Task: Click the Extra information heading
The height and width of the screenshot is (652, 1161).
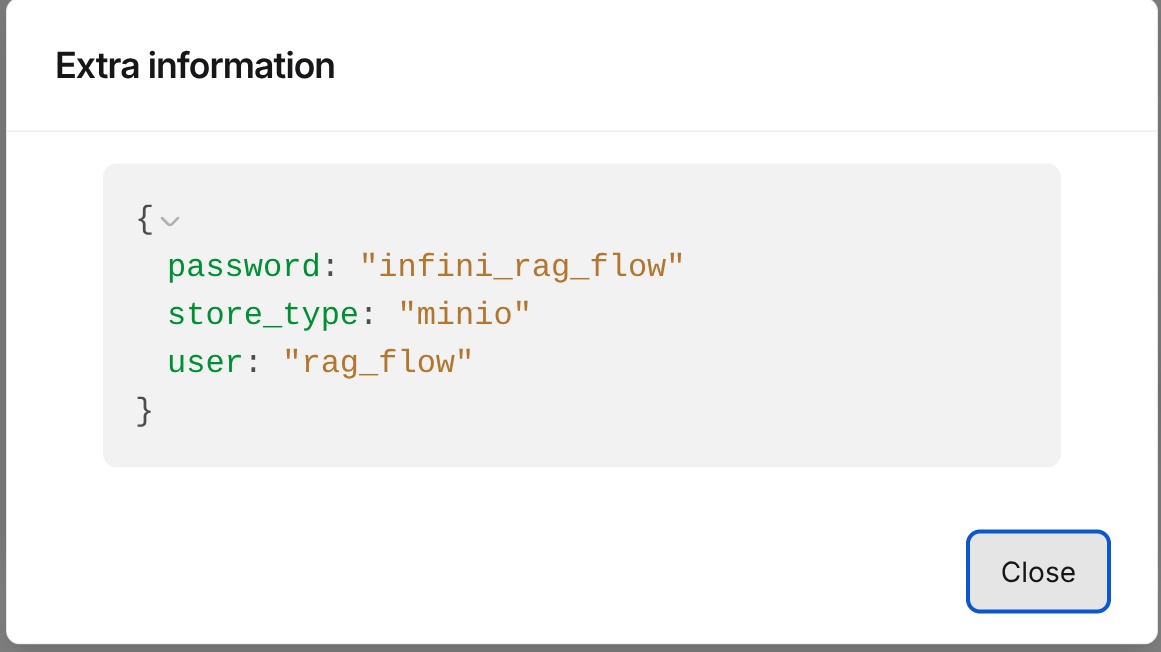Action: 195,66
